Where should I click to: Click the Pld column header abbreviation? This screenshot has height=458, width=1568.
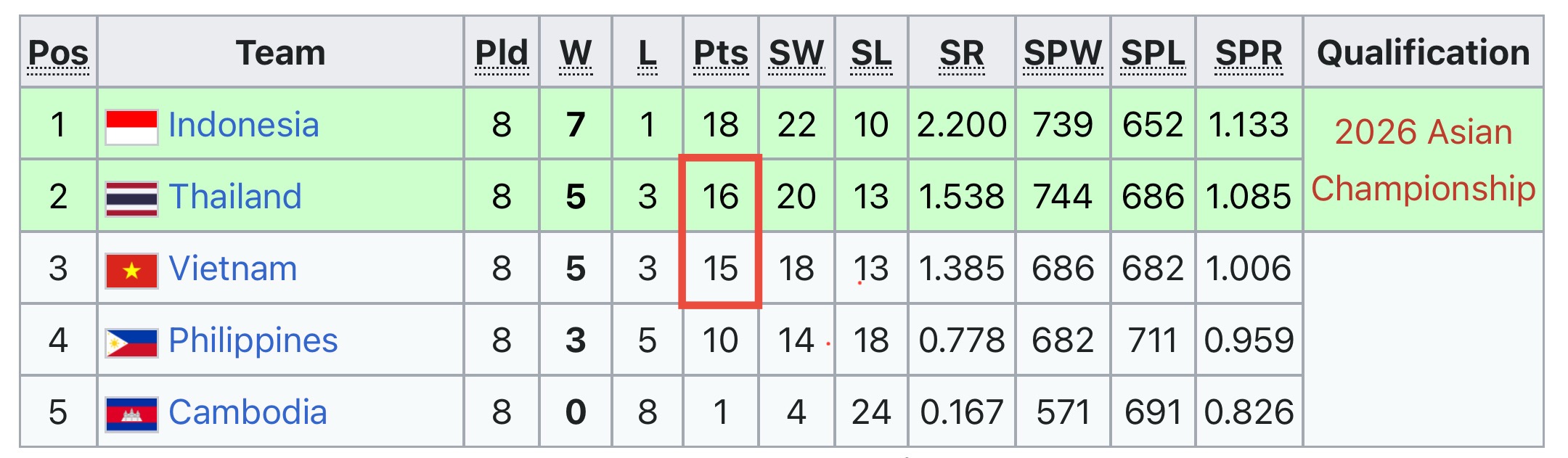click(502, 54)
